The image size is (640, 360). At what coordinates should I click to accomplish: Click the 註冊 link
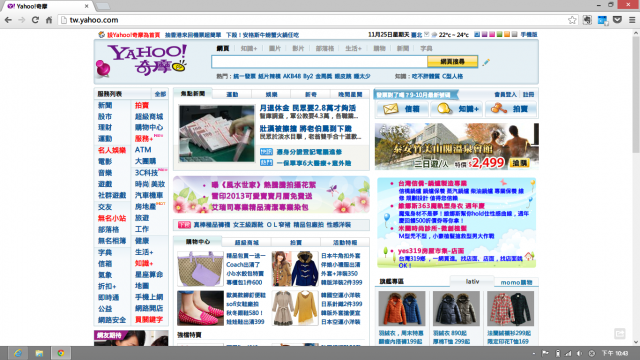[528, 94]
